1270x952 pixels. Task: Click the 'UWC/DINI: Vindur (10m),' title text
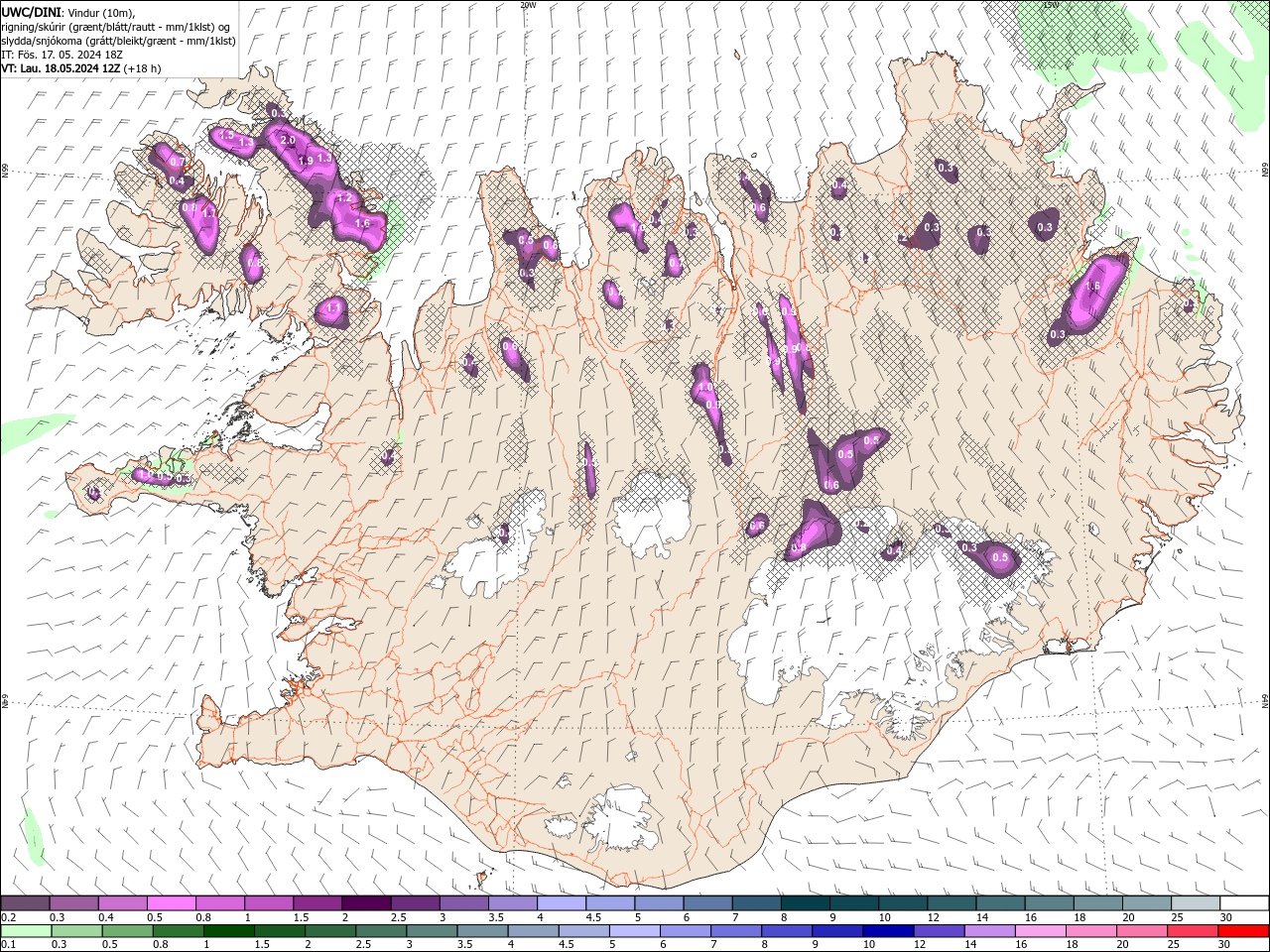click(67, 12)
